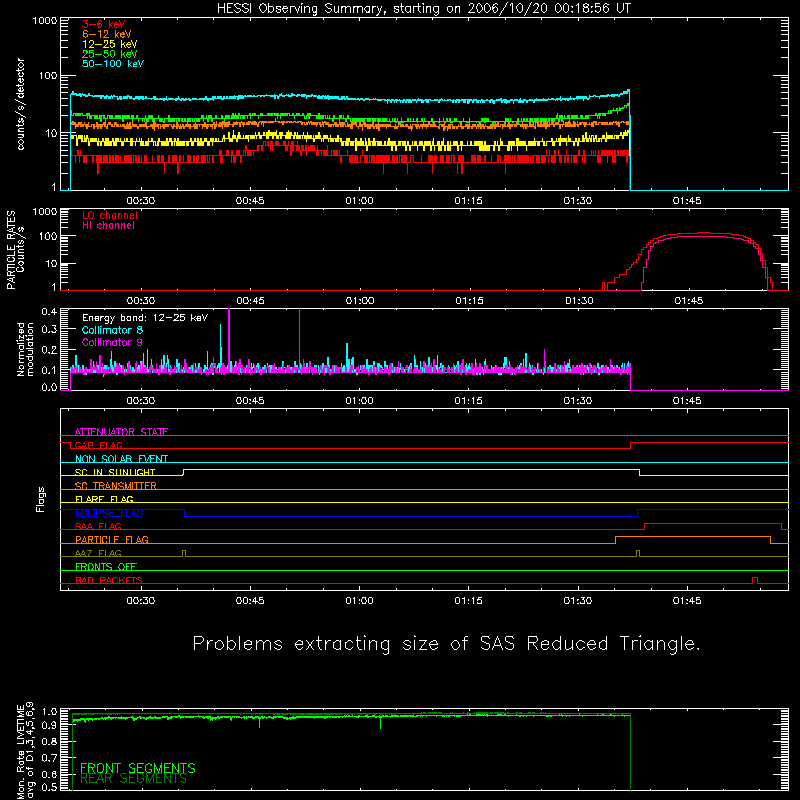Click the SAS Reduced Triangle error message
800x800 pixels.
point(446,644)
